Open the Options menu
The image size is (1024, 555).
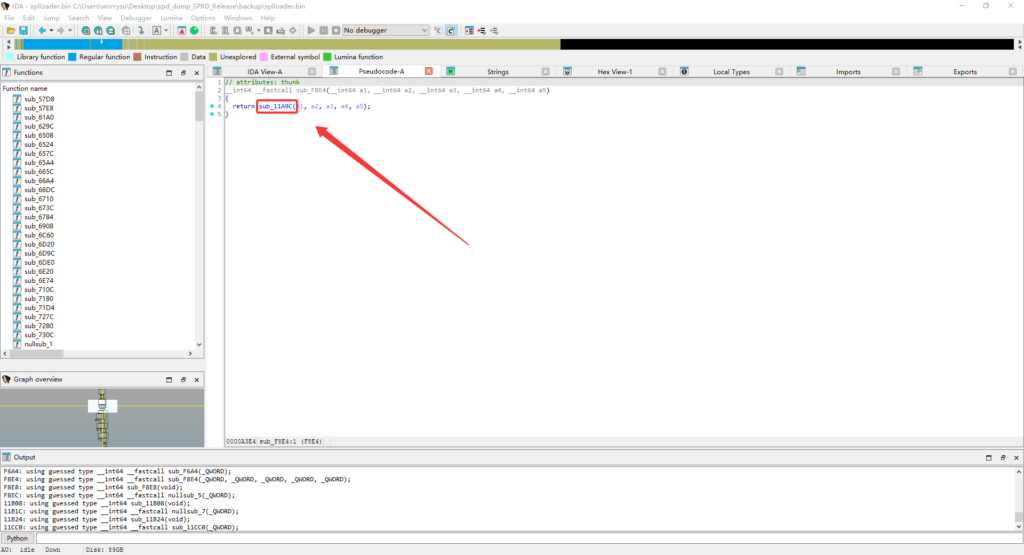click(x=202, y=18)
